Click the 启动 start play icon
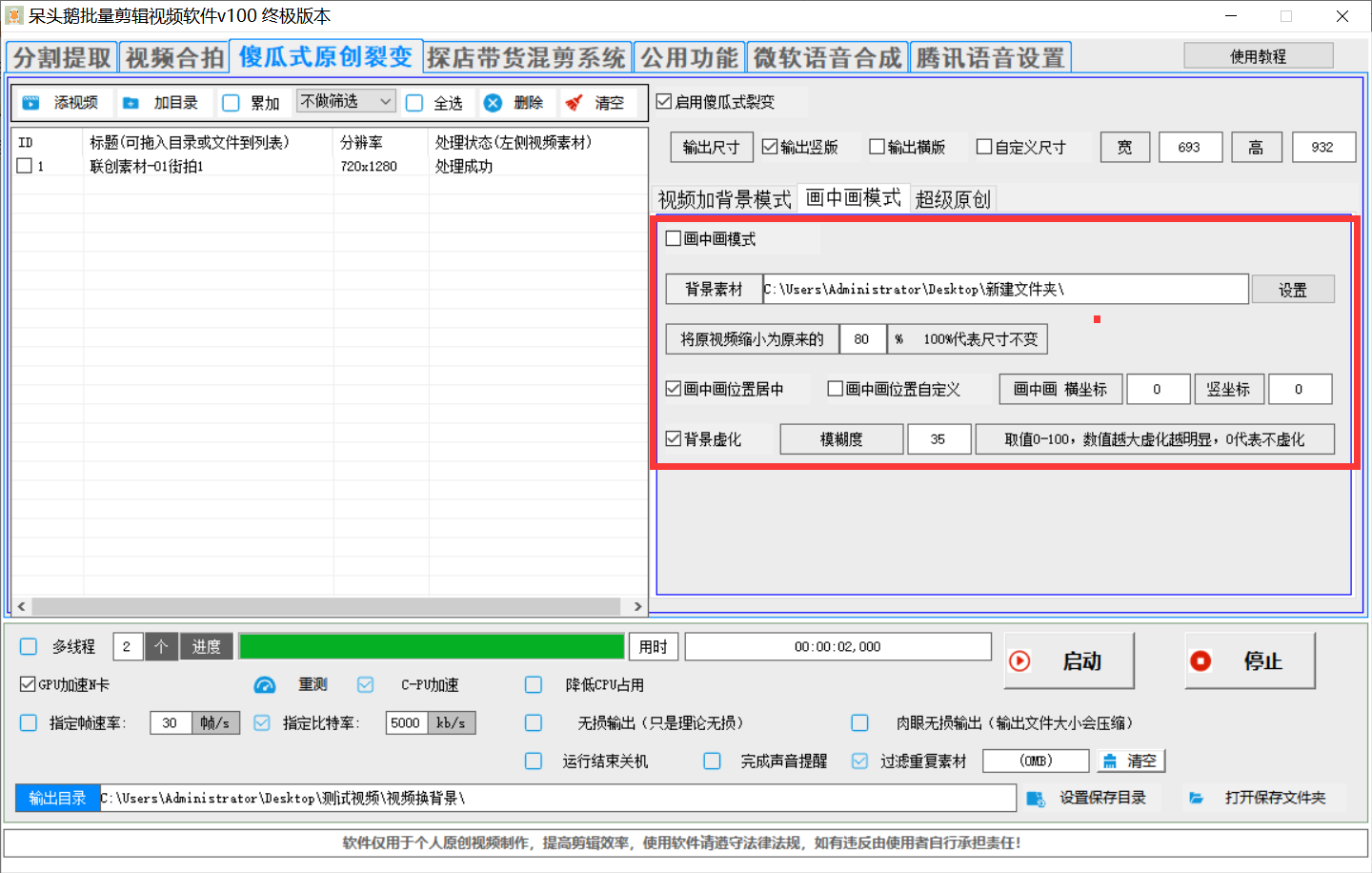Image resolution: width=1372 pixels, height=873 pixels. point(1019,661)
